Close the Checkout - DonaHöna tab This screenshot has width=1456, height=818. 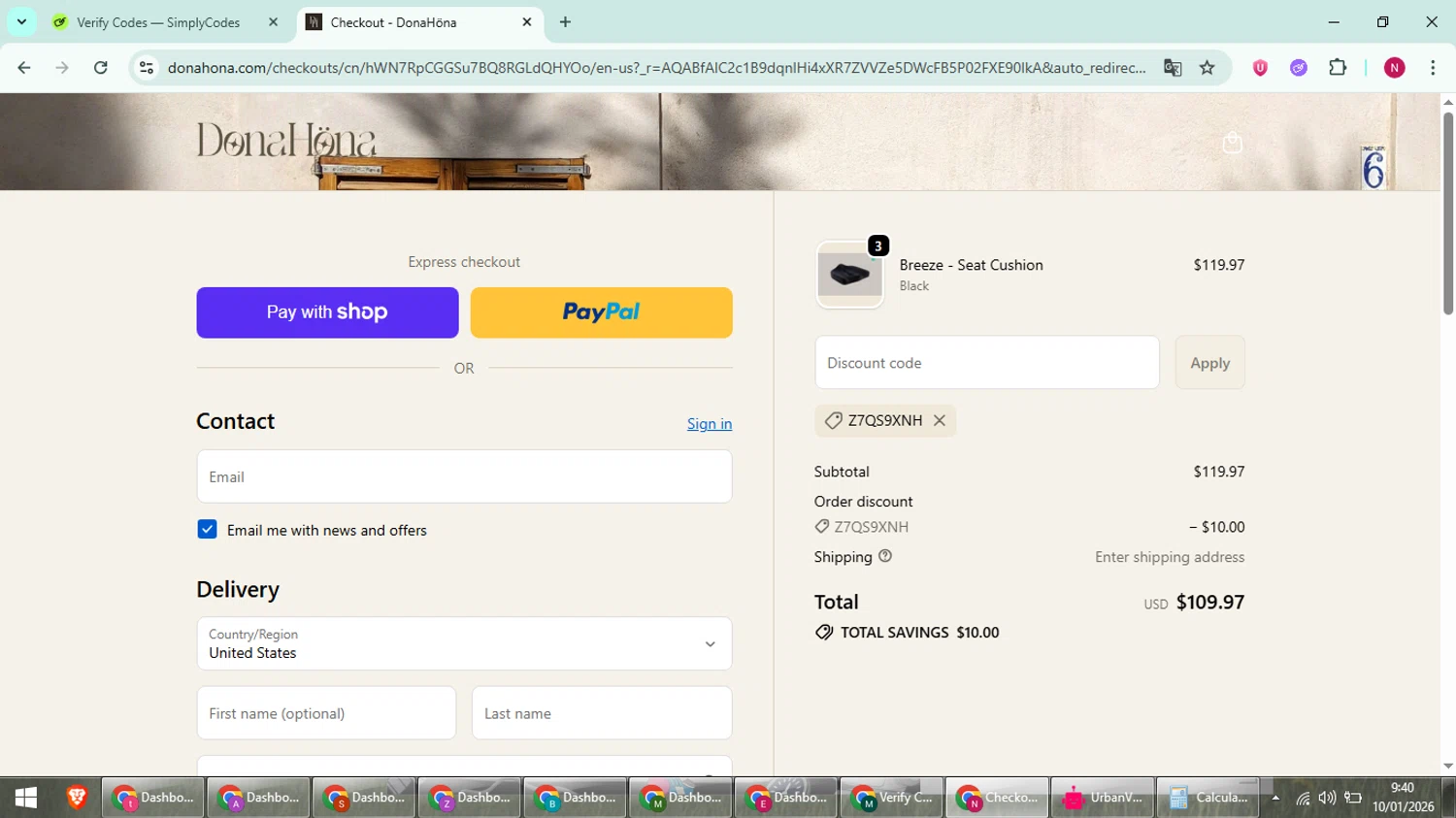click(x=527, y=21)
